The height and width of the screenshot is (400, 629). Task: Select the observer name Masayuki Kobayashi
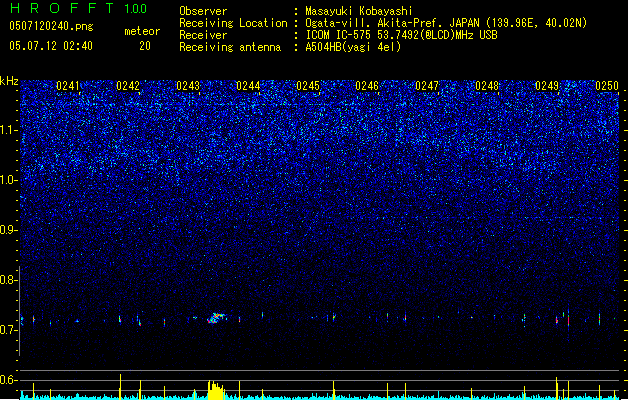point(359,11)
